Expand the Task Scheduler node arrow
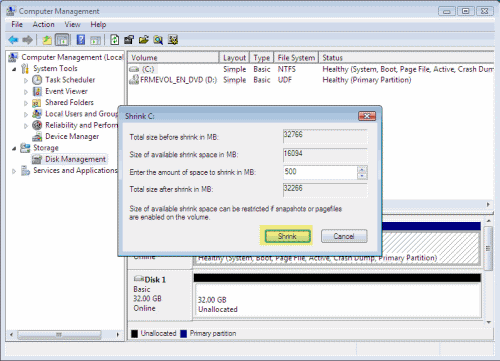Image resolution: width=500 pixels, height=361 pixels. [26, 80]
